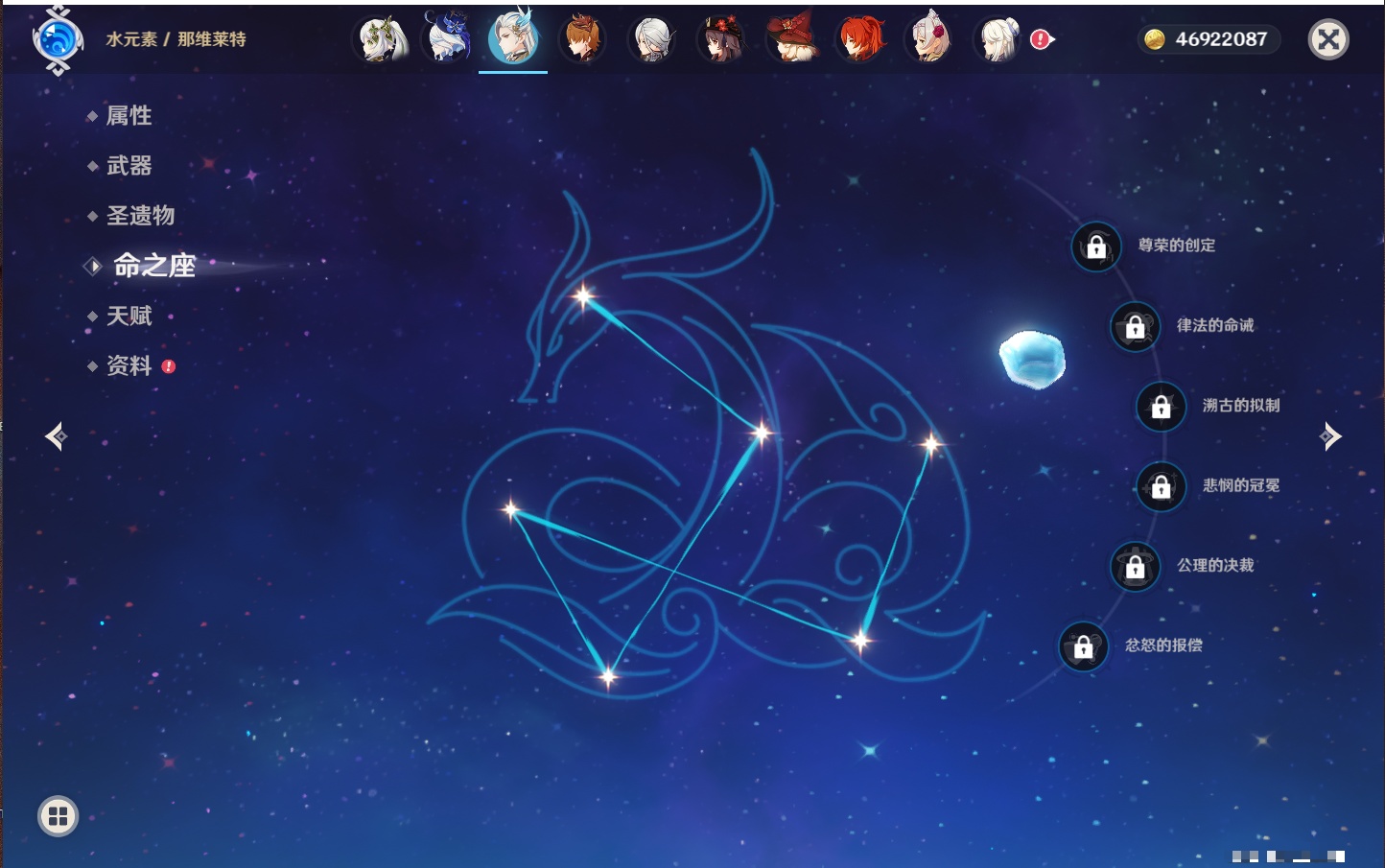Click the grid menu button at bottom left
This screenshot has height=868, width=1385.
[58, 816]
